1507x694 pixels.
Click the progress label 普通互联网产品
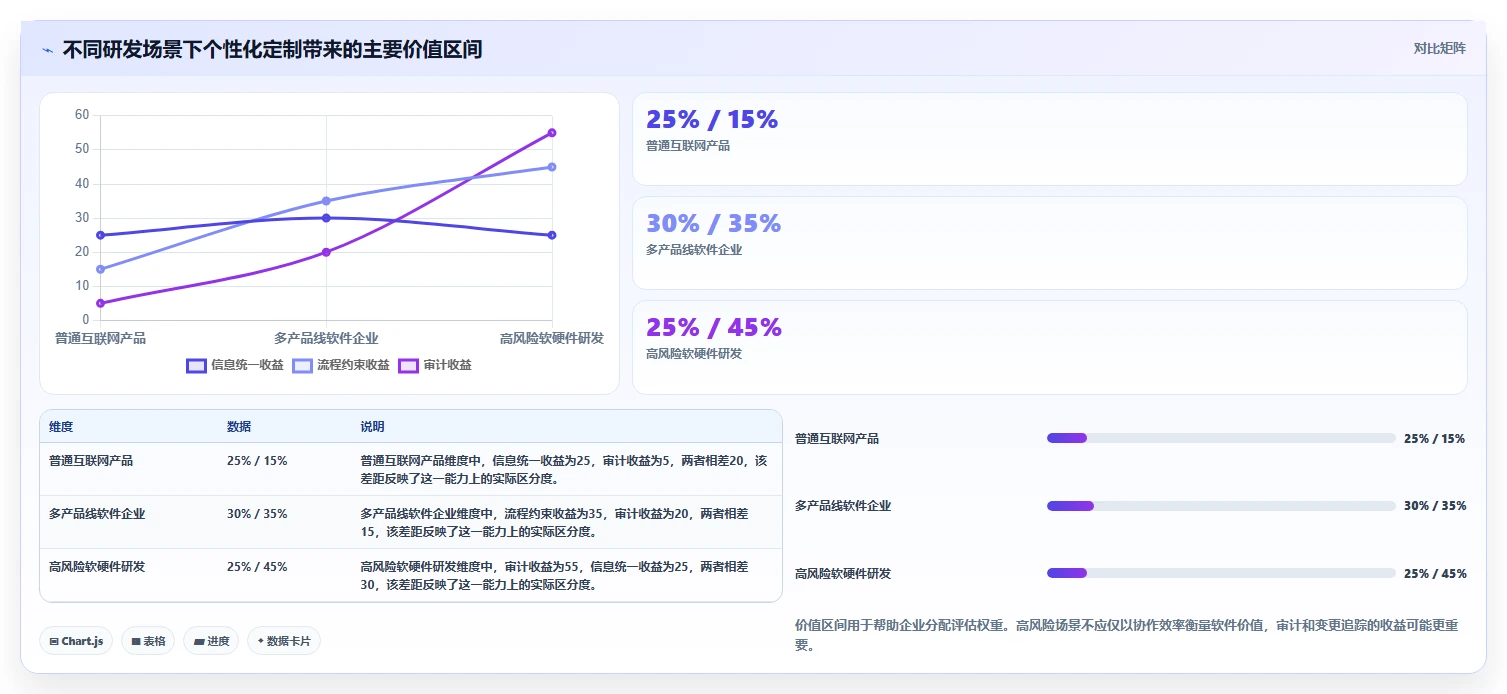[x=837, y=439]
